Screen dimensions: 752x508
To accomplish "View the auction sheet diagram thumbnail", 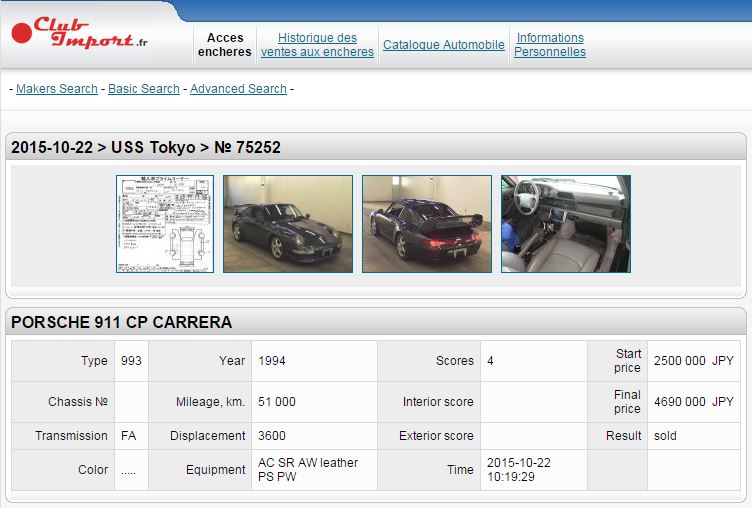I will 165,224.
